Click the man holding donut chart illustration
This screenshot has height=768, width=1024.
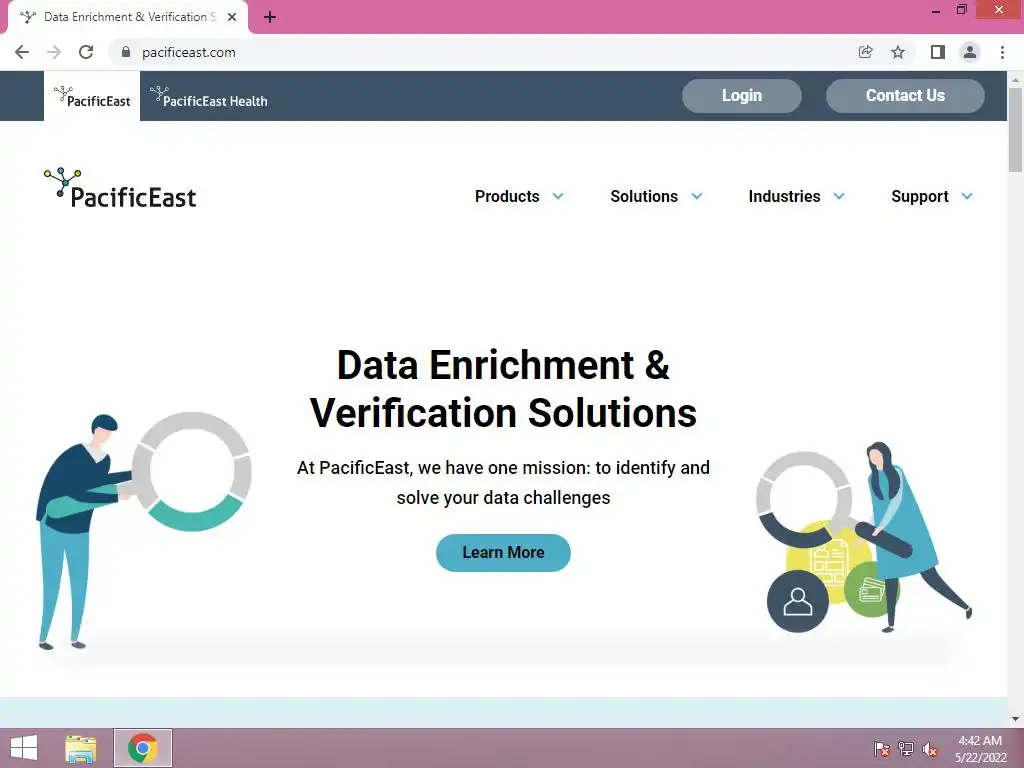pyautogui.click(x=144, y=530)
